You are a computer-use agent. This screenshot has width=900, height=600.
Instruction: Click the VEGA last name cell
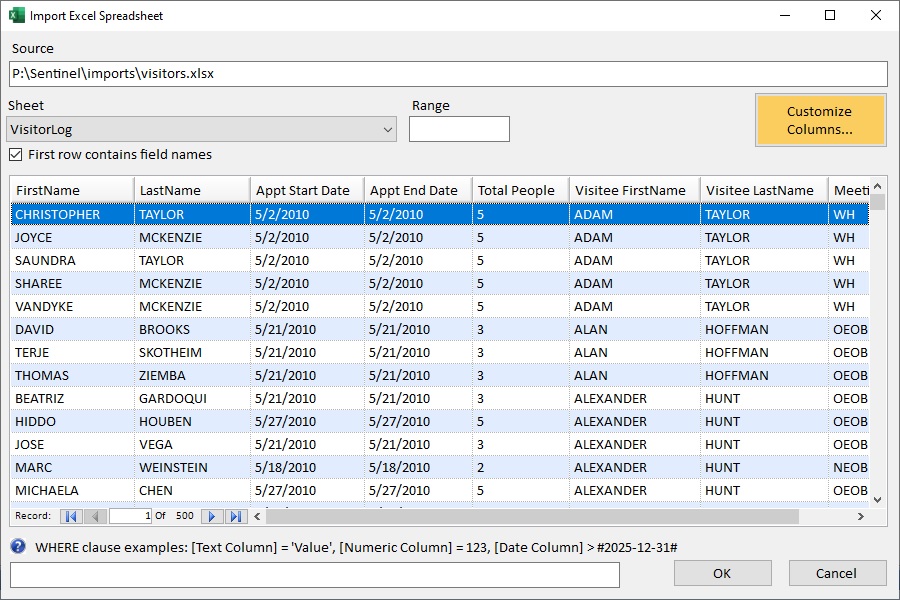pyautogui.click(x=192, y=444)
